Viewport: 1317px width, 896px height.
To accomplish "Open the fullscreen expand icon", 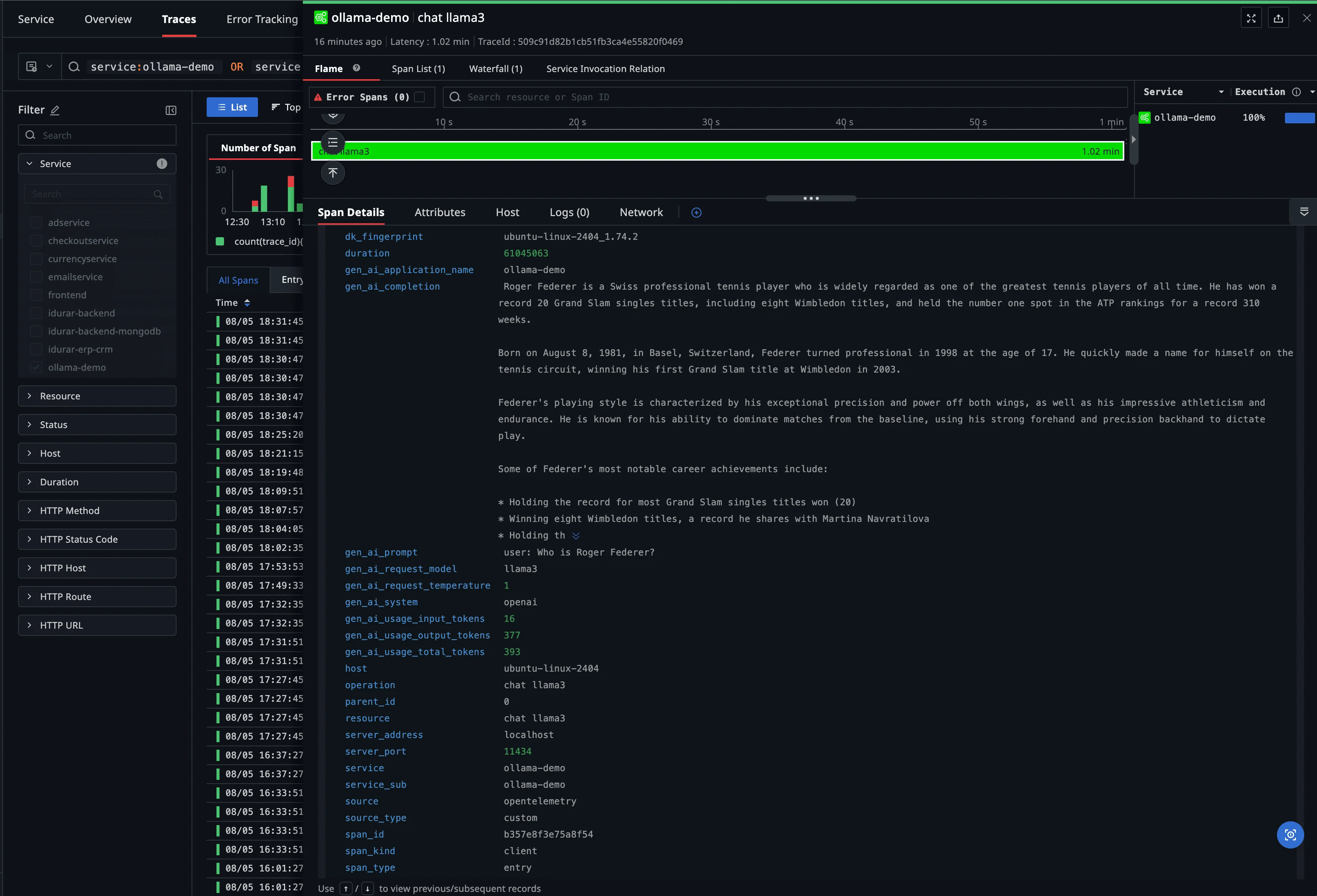I will (x=1251, y=18).
